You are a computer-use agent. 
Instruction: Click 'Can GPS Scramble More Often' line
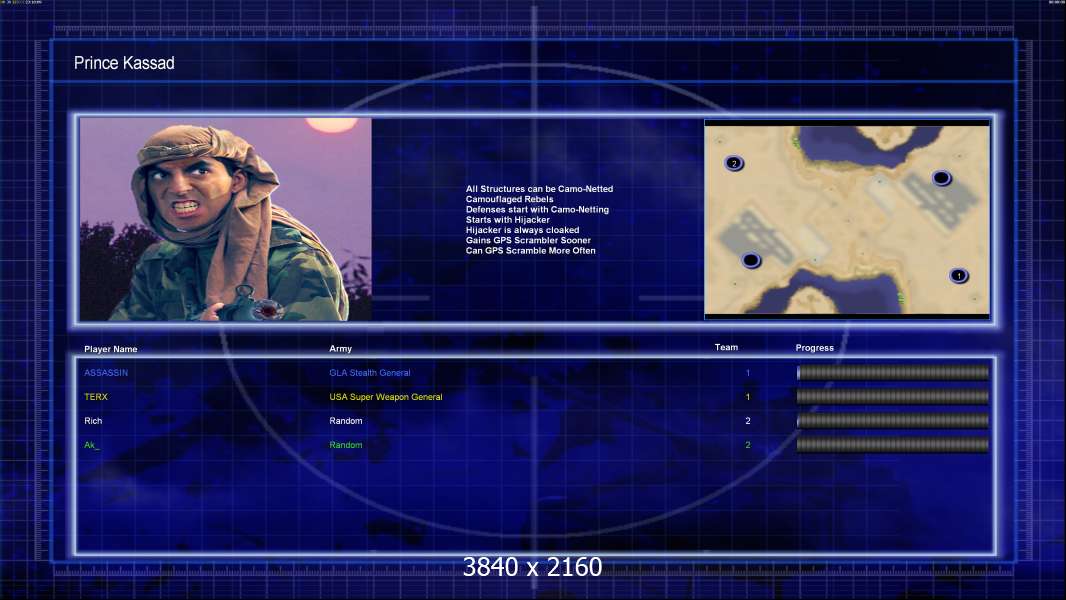point(530,251)
